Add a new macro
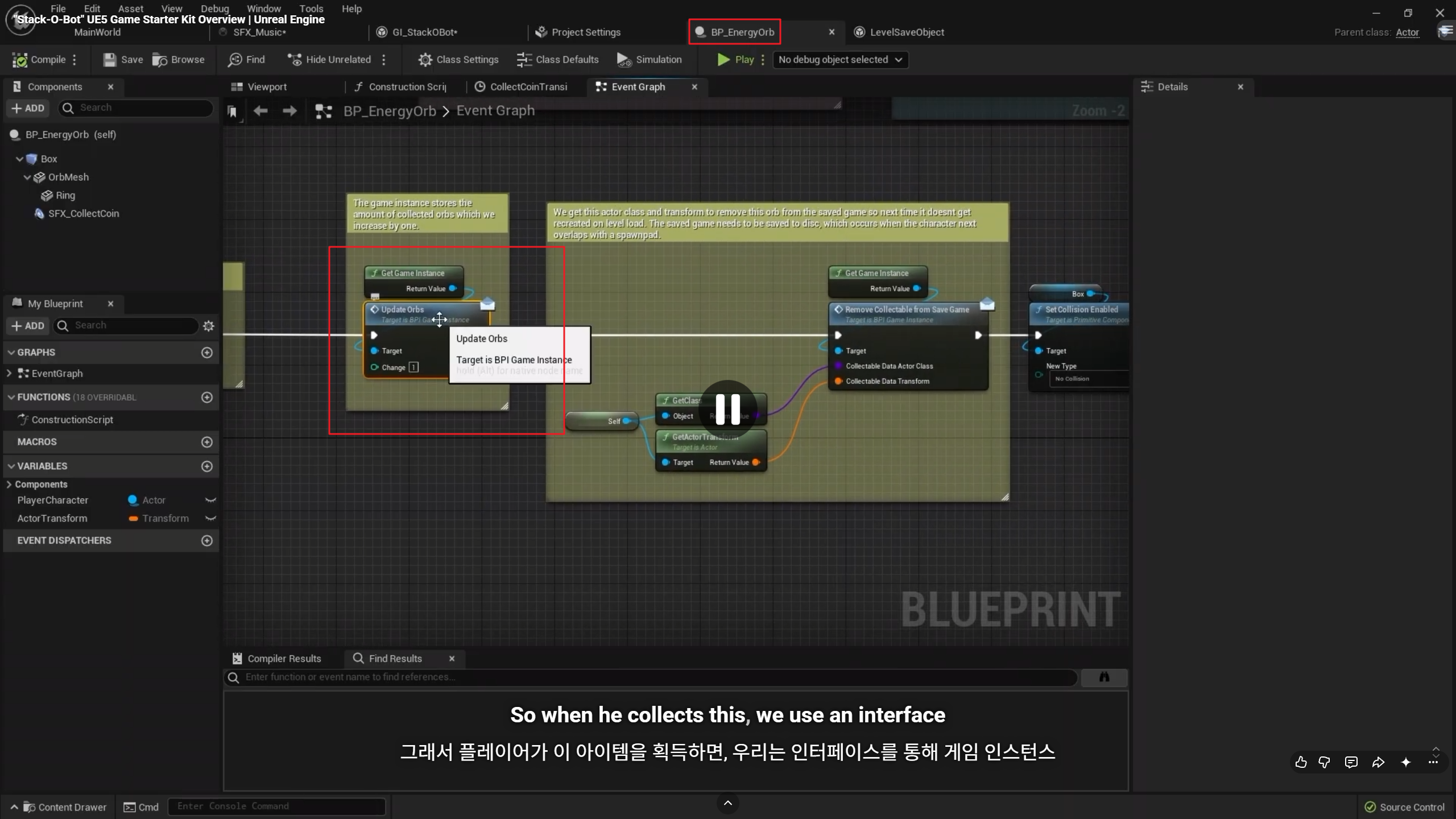Viewport: 1456px width, 819px height. [x=207, y=442]
